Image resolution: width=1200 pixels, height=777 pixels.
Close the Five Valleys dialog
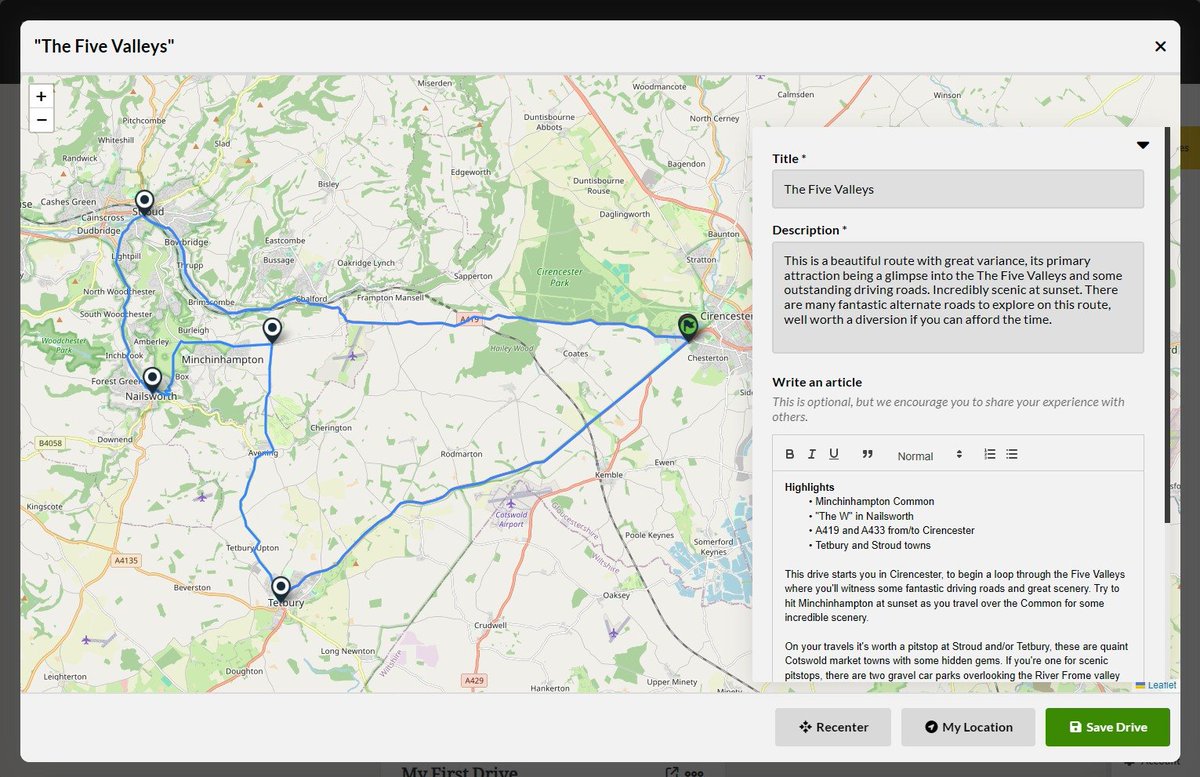[x=1160, y=46]
